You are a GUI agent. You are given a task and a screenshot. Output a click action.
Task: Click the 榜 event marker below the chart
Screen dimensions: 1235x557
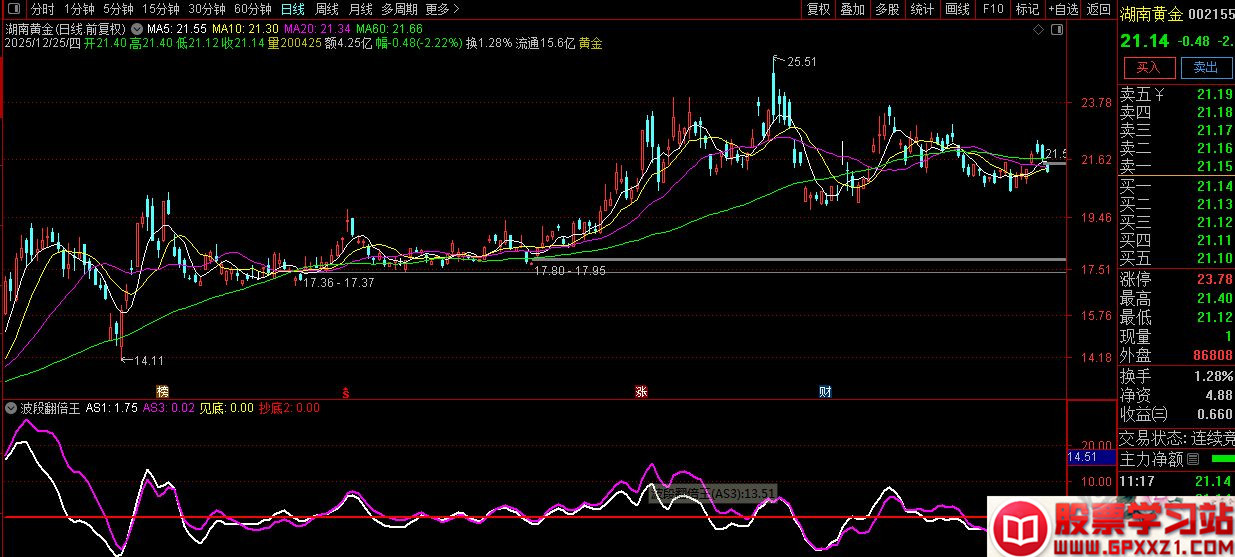pyautogui.click(x=162, y=391)
